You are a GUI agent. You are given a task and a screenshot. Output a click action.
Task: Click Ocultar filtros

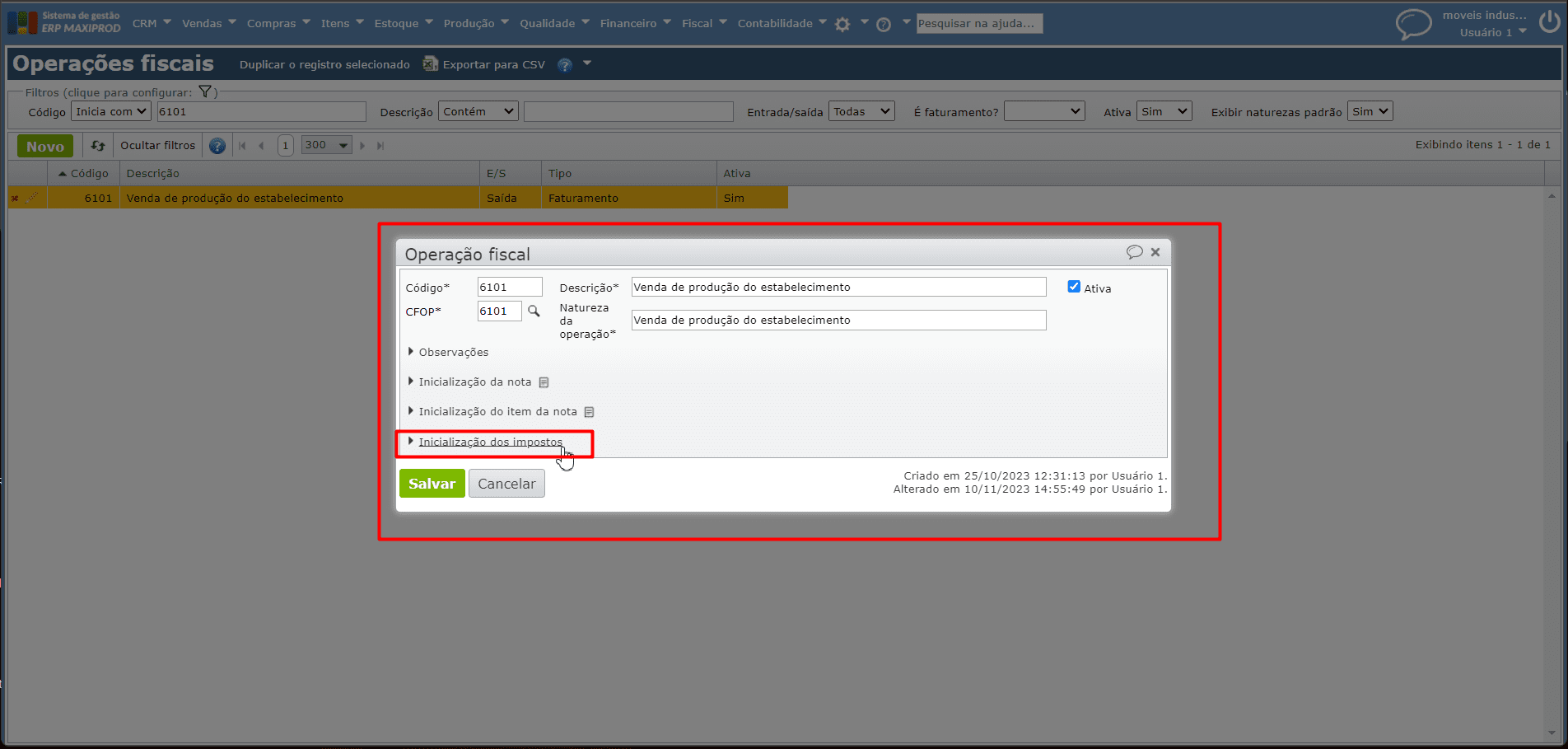coord(158,145)
